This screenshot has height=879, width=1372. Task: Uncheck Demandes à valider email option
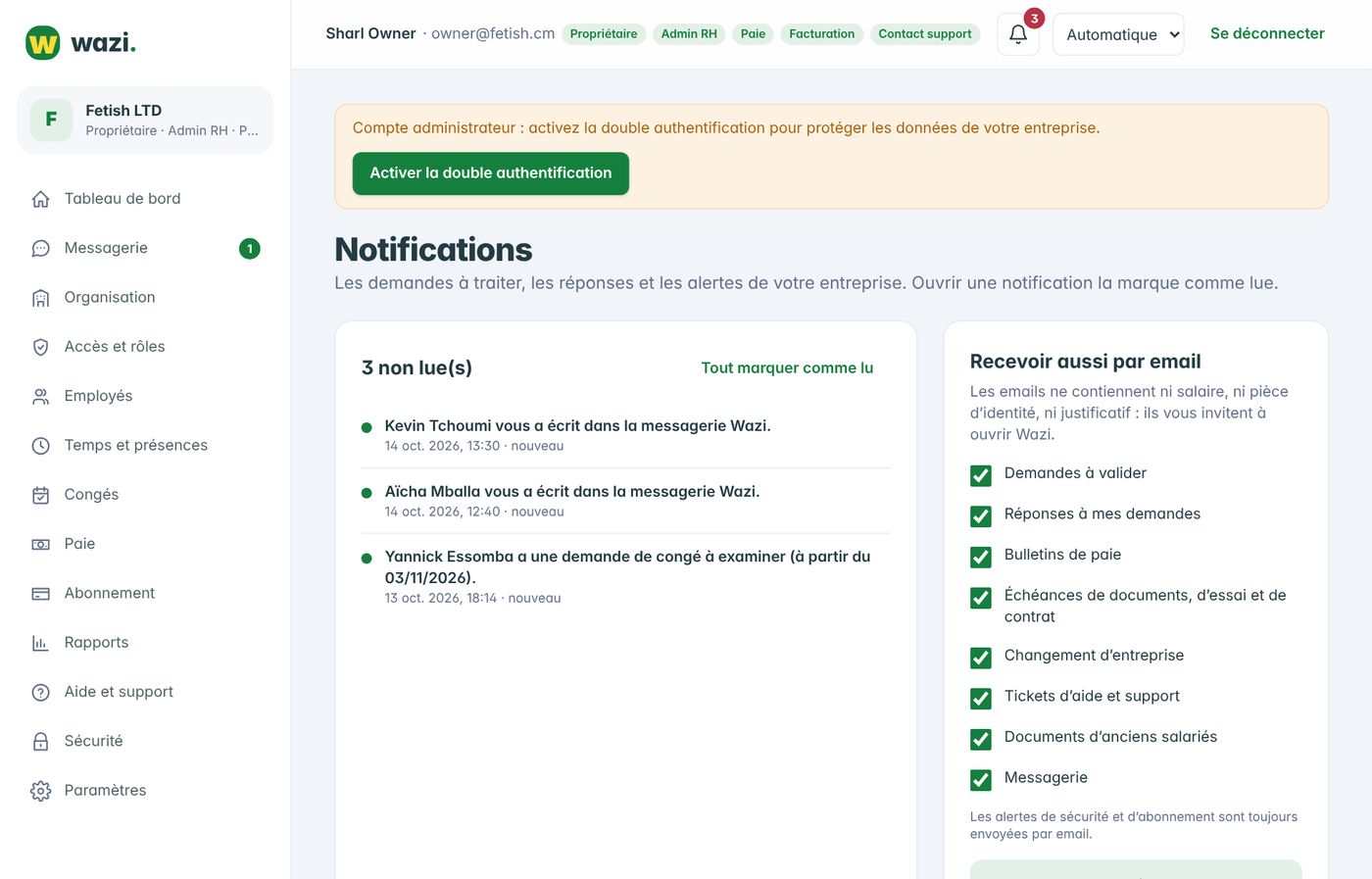pos(980,475)
